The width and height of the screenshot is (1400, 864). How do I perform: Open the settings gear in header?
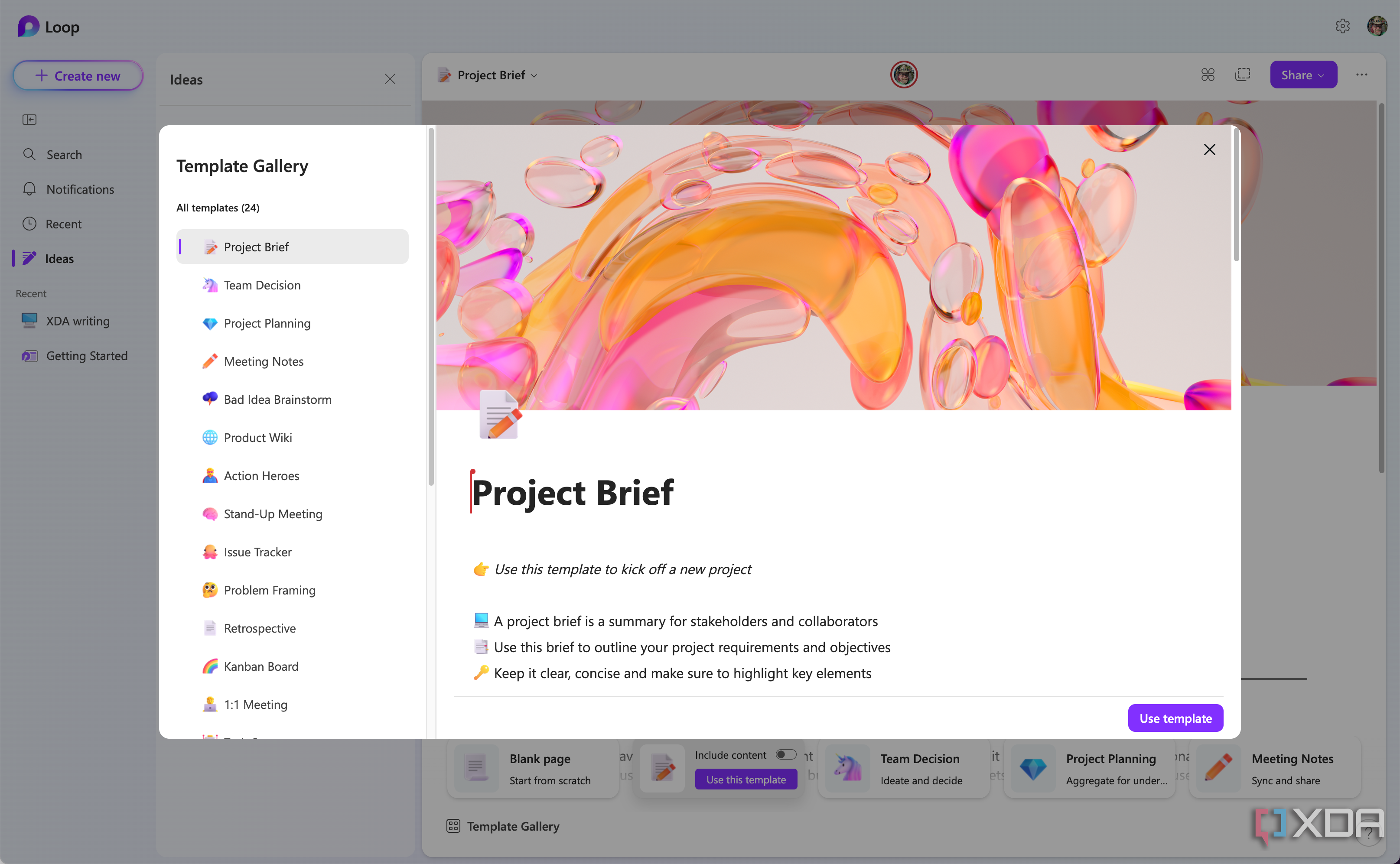tap(1342, 26)
